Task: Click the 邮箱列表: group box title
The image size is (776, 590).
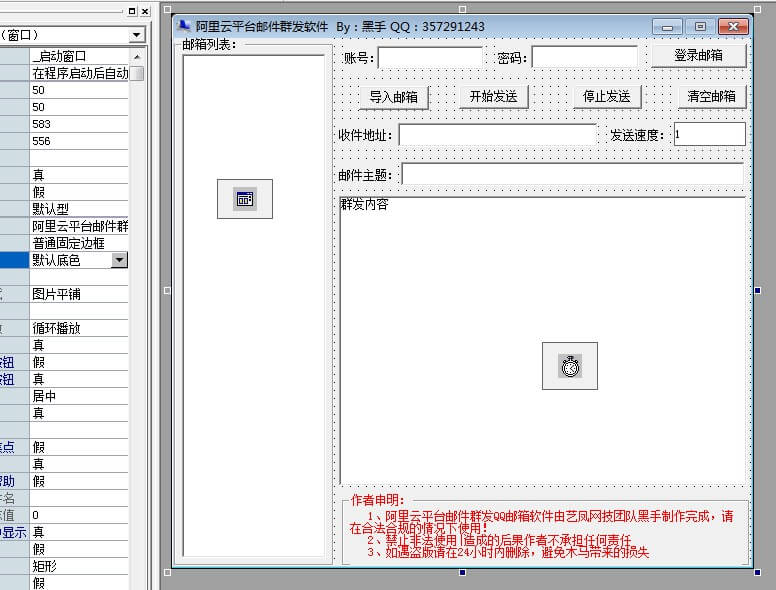Action: pyautogui.click(x=210, y=45)
